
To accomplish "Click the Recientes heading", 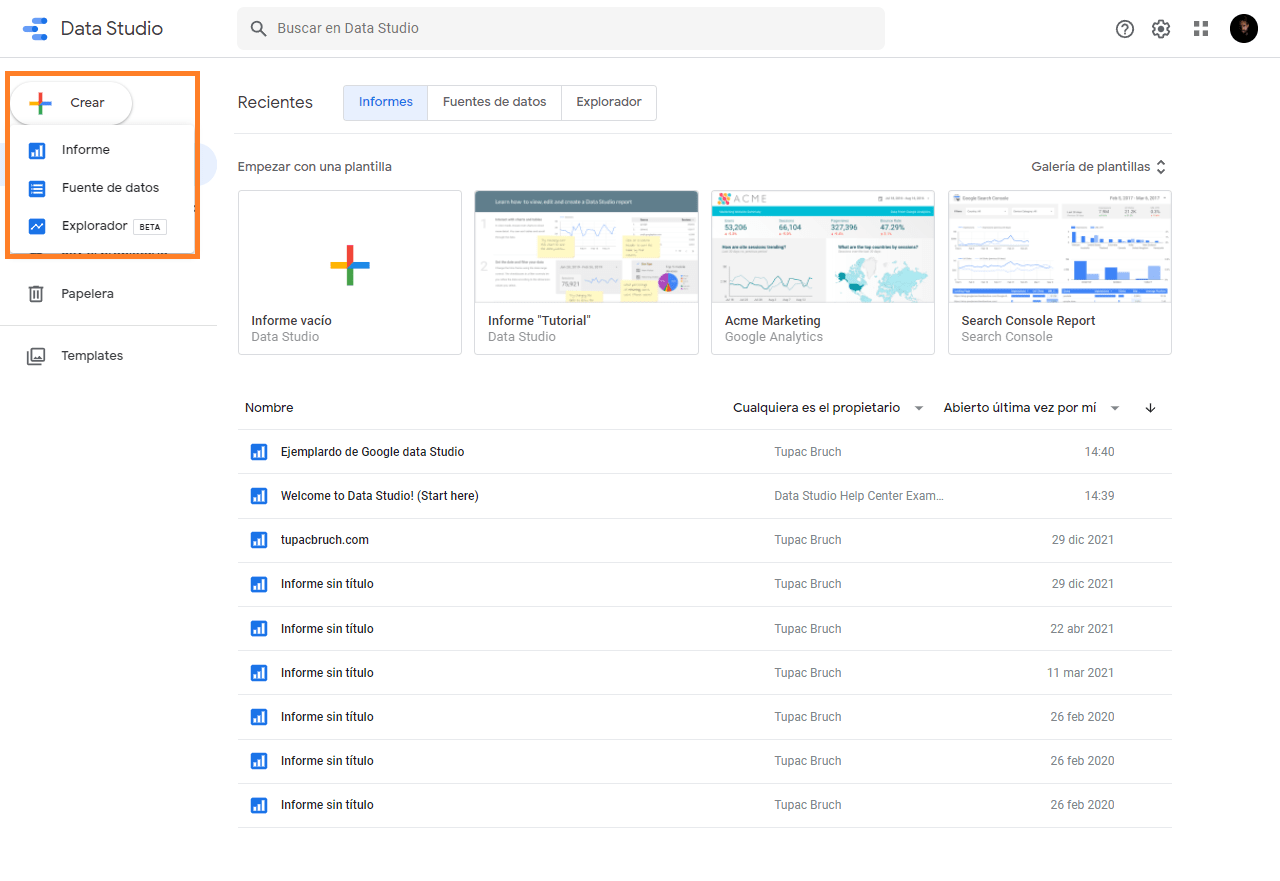I will [x=275, y=103].
